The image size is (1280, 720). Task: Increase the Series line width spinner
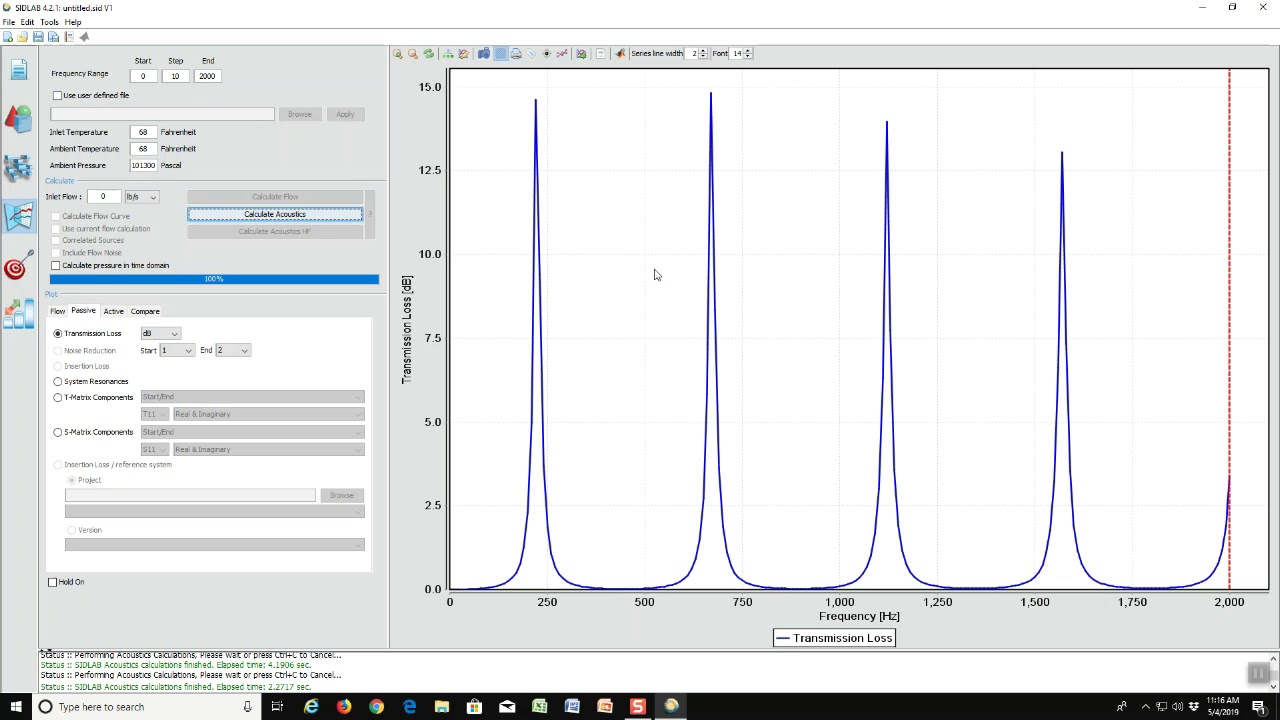coord(703,50)
